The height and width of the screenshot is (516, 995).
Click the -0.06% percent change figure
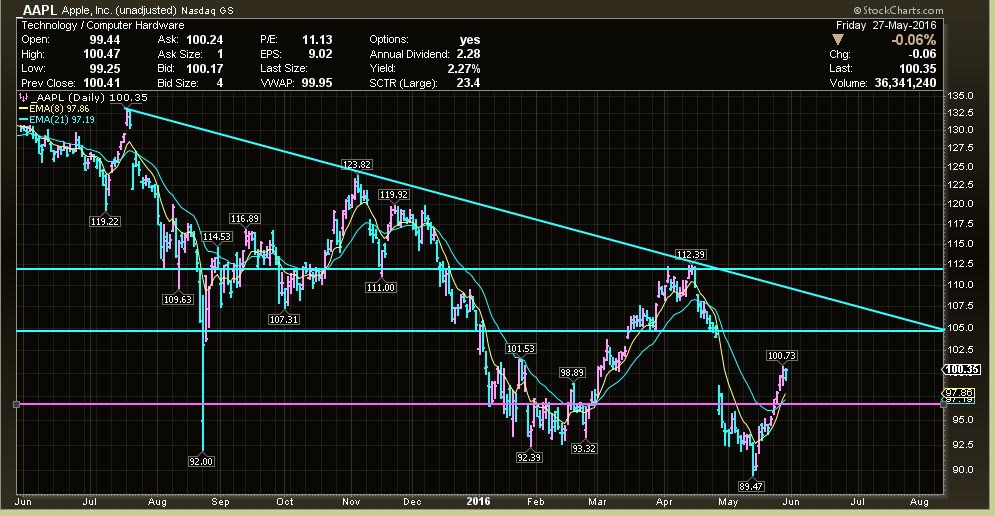click(x=913, y=39)
